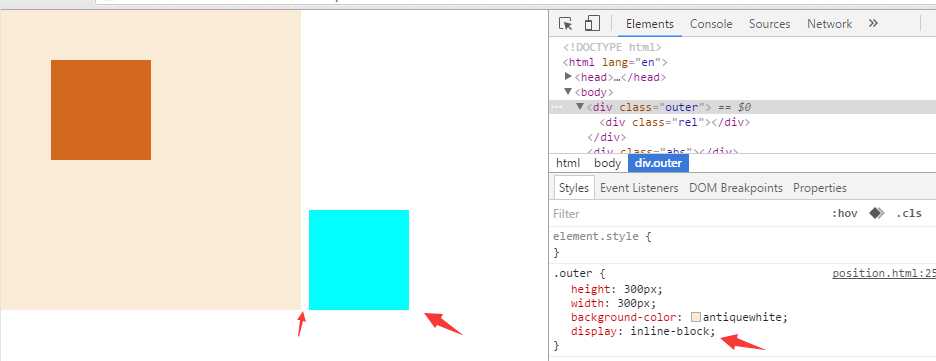Viewport: 936px width, 361px height.
Task: Switch to the Sources tab
Action: [x=769, y=24]
